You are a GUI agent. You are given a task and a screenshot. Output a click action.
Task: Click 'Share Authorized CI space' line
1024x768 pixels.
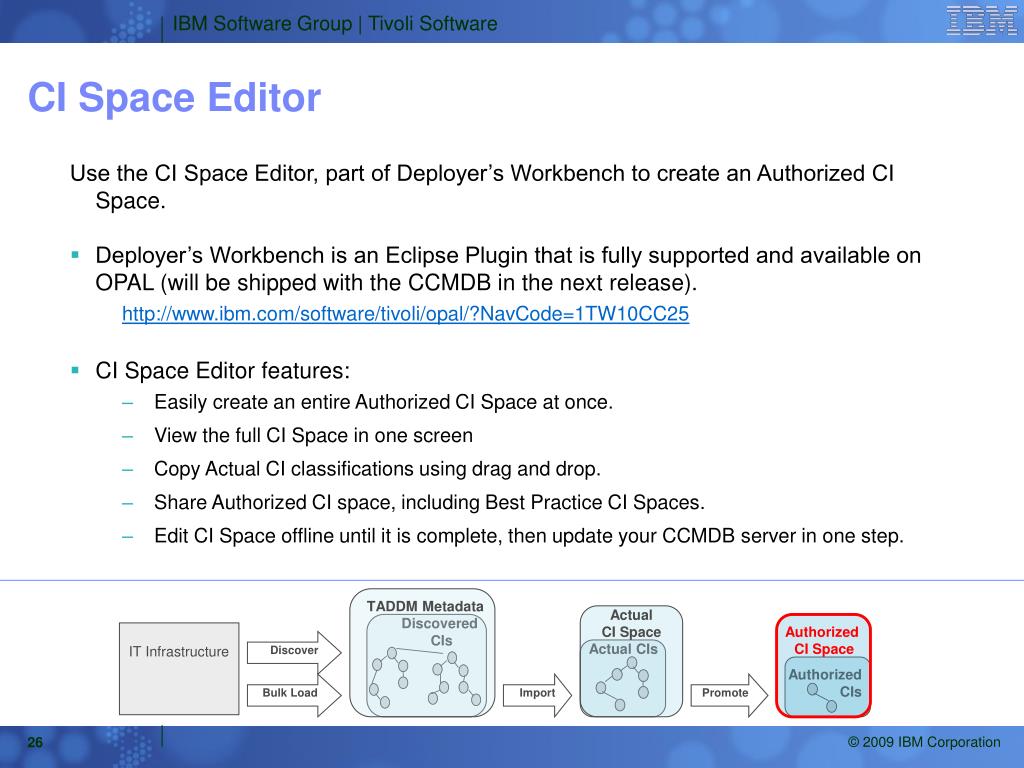429,502
